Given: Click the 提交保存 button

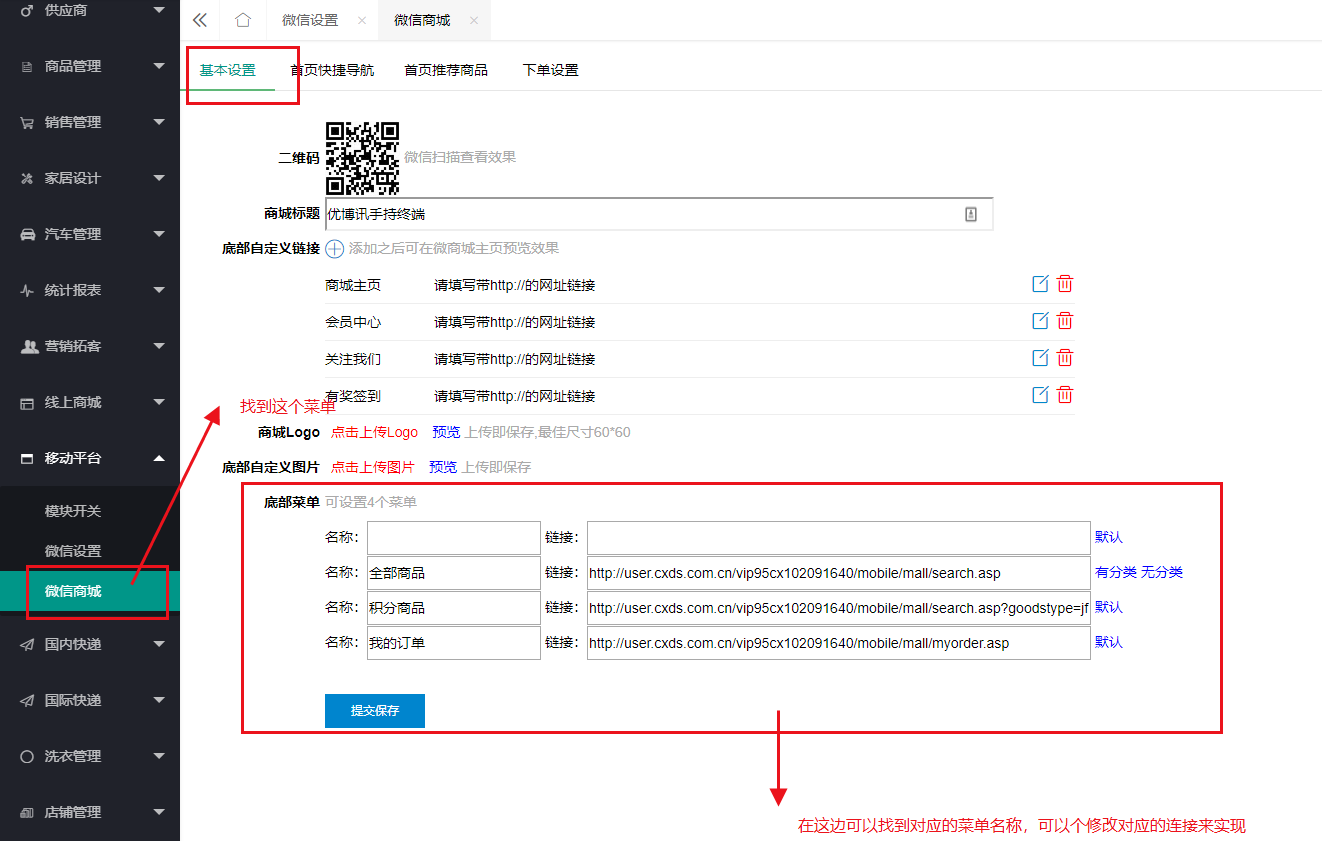Looking at the screenshot, I should [375, 711].
